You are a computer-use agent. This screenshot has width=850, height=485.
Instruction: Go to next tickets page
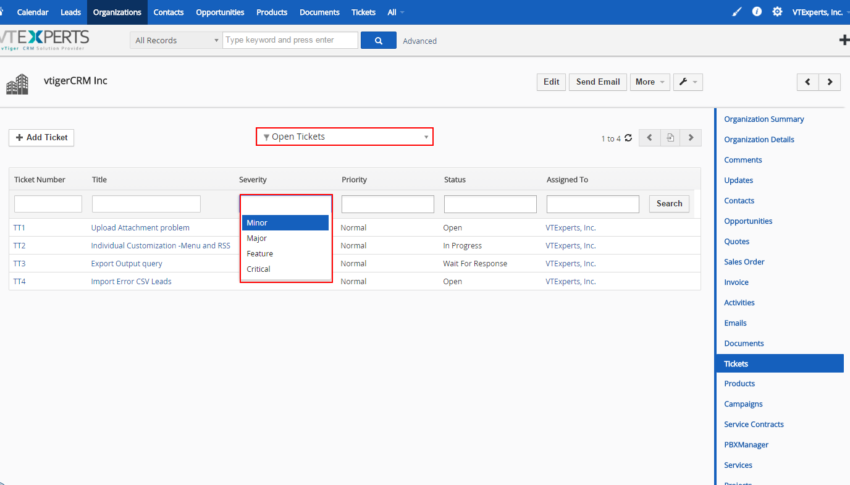click(x=691, y=138)
